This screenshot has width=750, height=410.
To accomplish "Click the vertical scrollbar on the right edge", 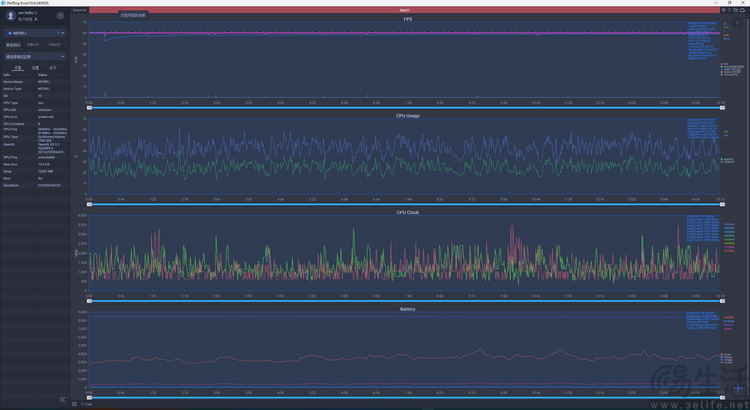I will (x=748, y=206).
